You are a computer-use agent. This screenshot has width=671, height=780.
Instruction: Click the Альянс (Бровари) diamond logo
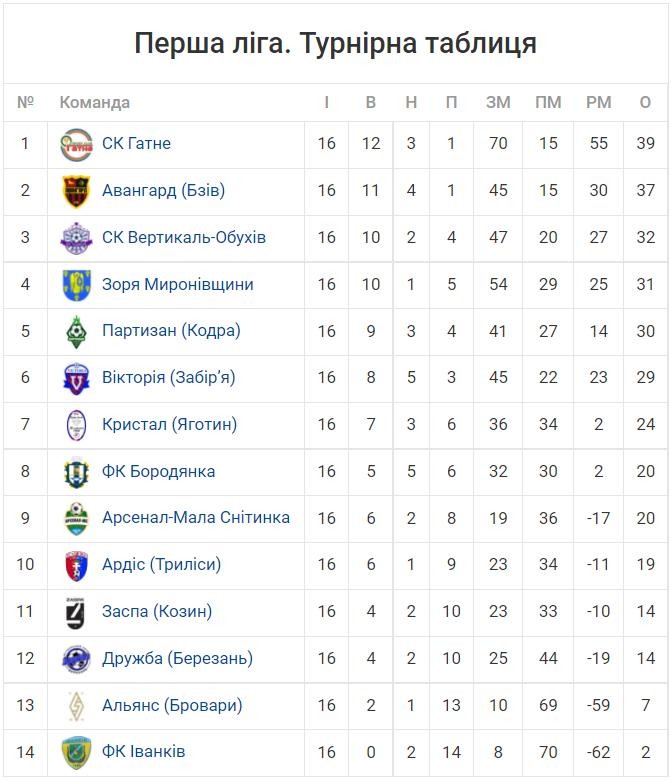[x=76, y=706]
